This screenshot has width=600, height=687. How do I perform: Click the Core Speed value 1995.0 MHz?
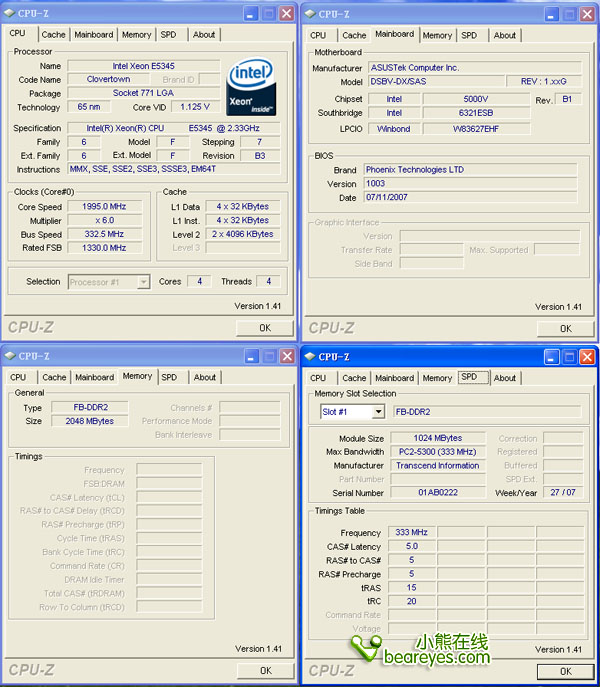point(104,206)
